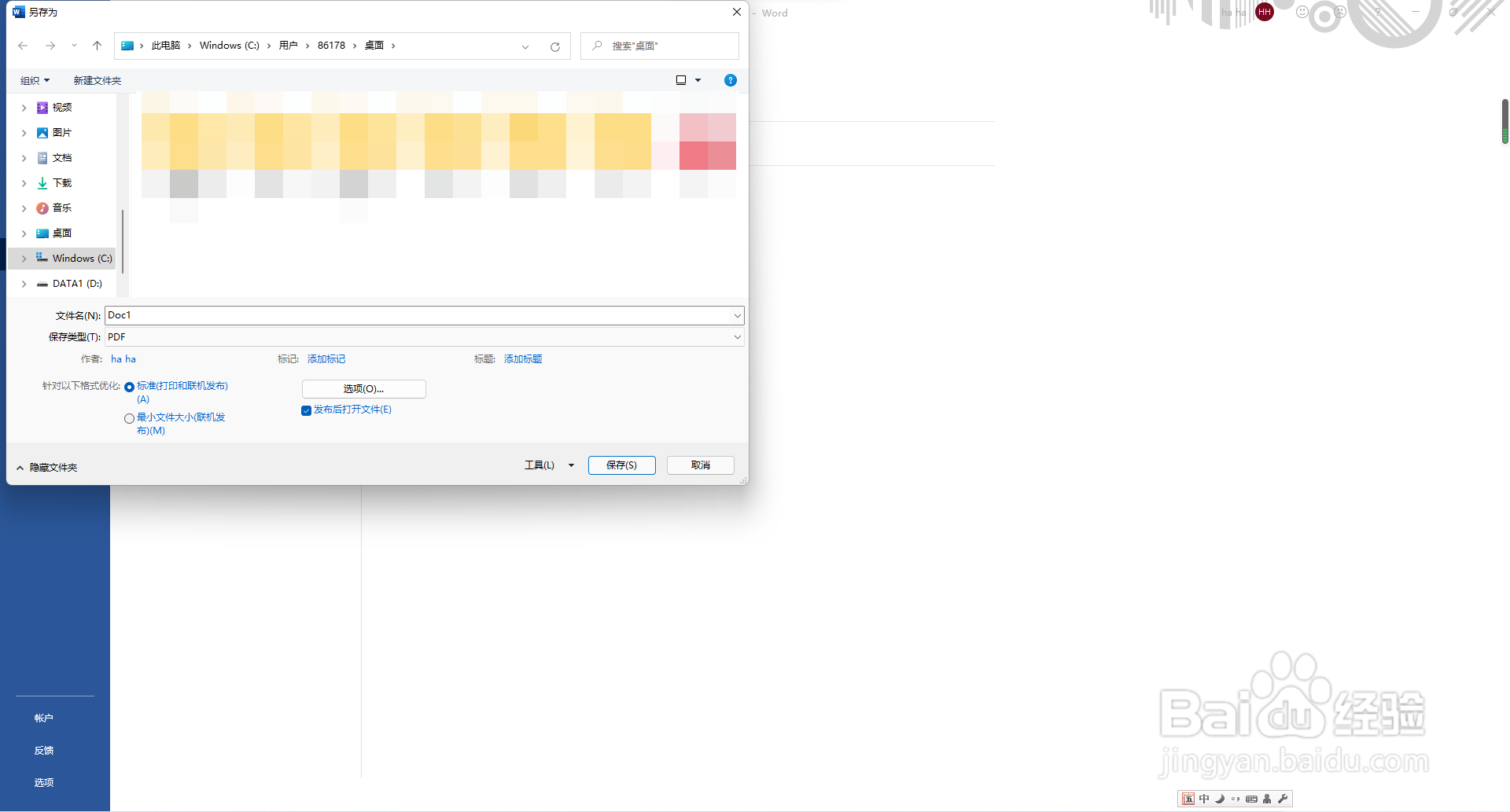Expand the Windows (C:) drive node
The image size is (1510, 812).
pyautogui.click(x=24, y=259)
